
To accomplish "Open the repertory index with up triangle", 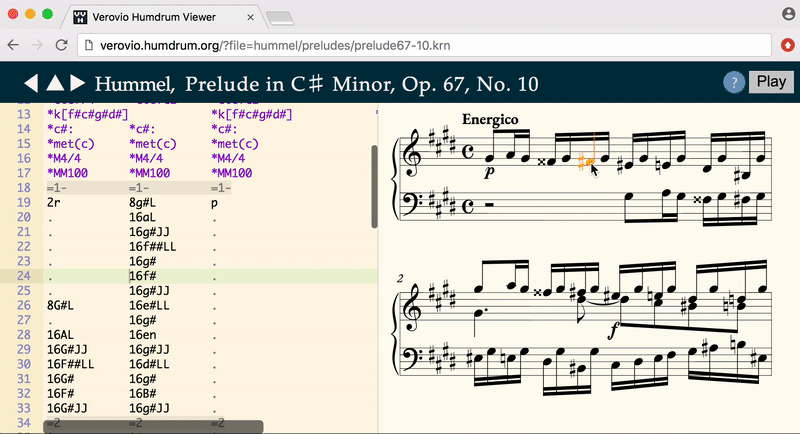I will [x=55, y=83].
